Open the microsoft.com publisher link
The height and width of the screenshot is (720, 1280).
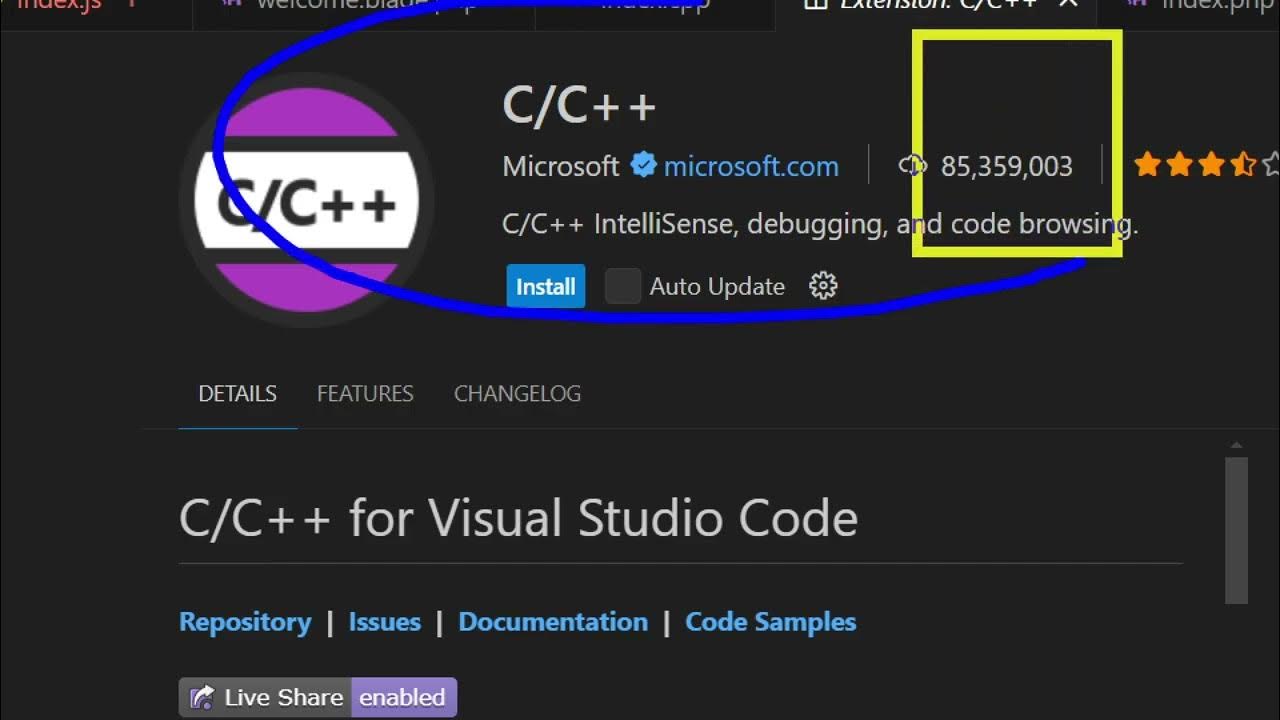point(751,166)
